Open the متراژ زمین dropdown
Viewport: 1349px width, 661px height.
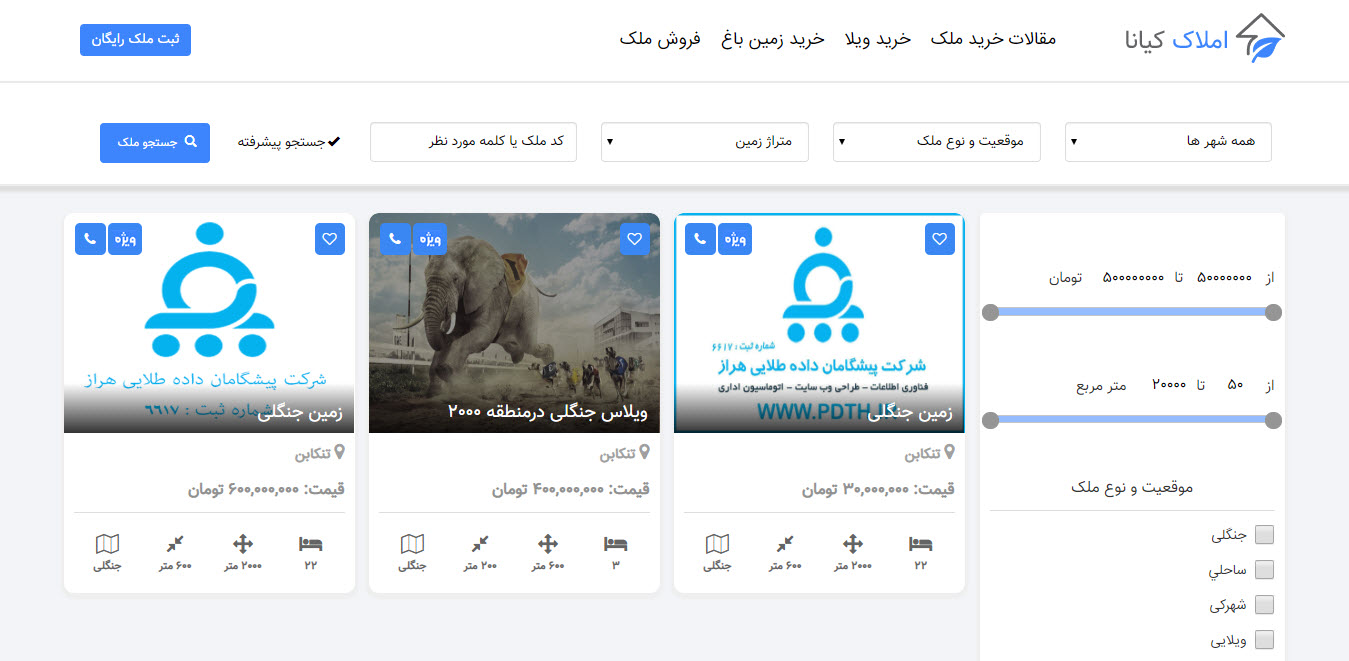(704, 142)
